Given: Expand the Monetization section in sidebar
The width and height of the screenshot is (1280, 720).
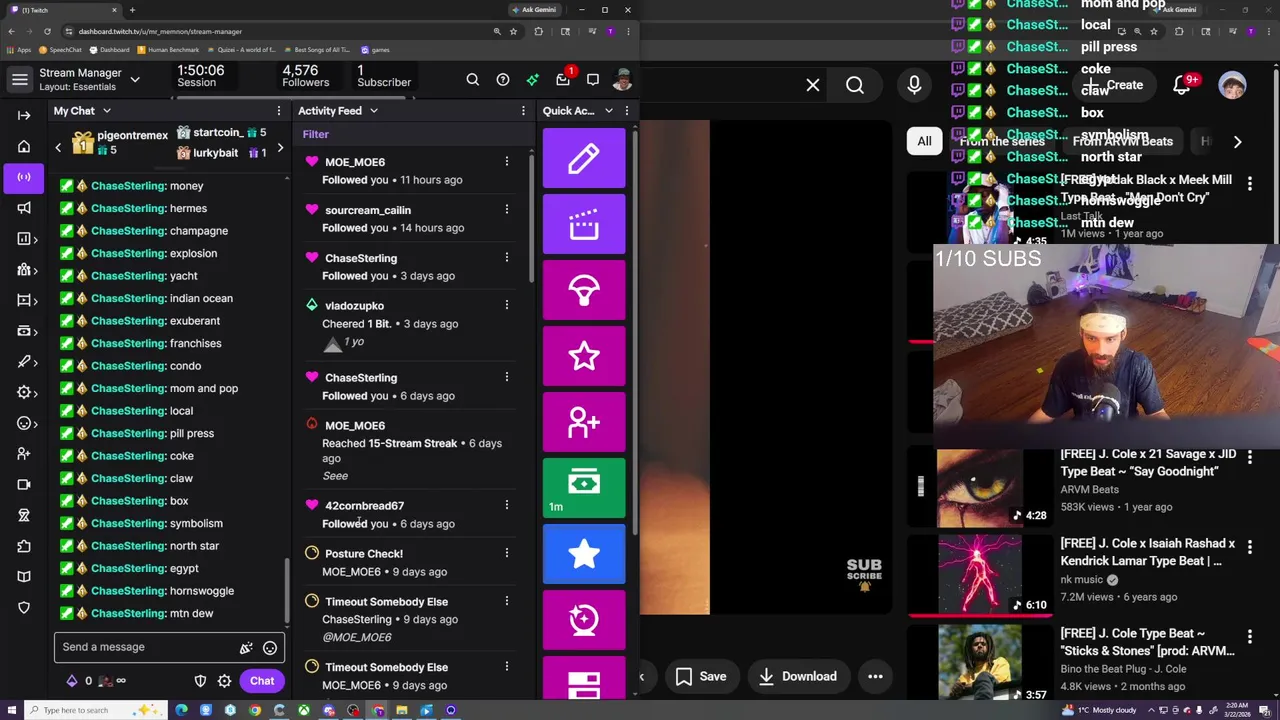Looking at the screenshot, I should pos(27,331).
